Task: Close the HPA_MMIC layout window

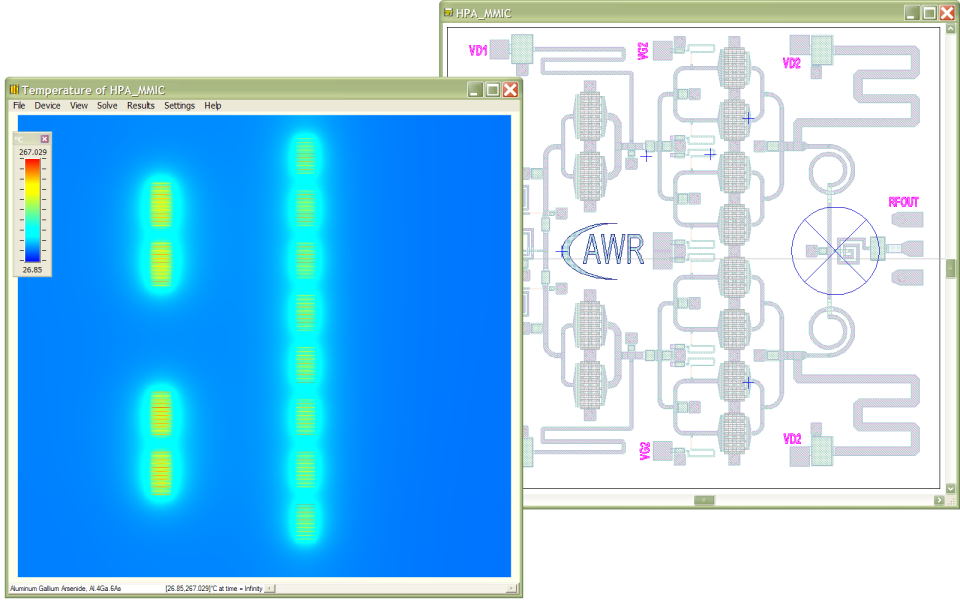Action: pos(947,13)
